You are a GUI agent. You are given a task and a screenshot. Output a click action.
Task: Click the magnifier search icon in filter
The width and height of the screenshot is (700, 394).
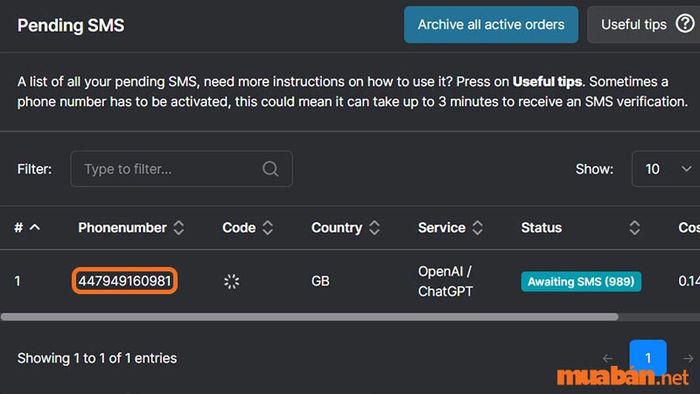point(270,169)
